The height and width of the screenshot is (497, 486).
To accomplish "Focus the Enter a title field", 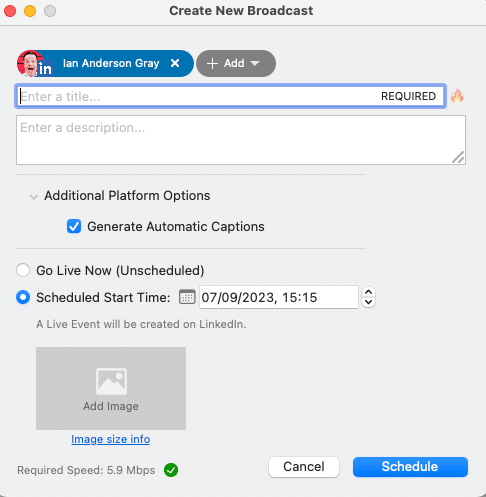I will point(230,96).
